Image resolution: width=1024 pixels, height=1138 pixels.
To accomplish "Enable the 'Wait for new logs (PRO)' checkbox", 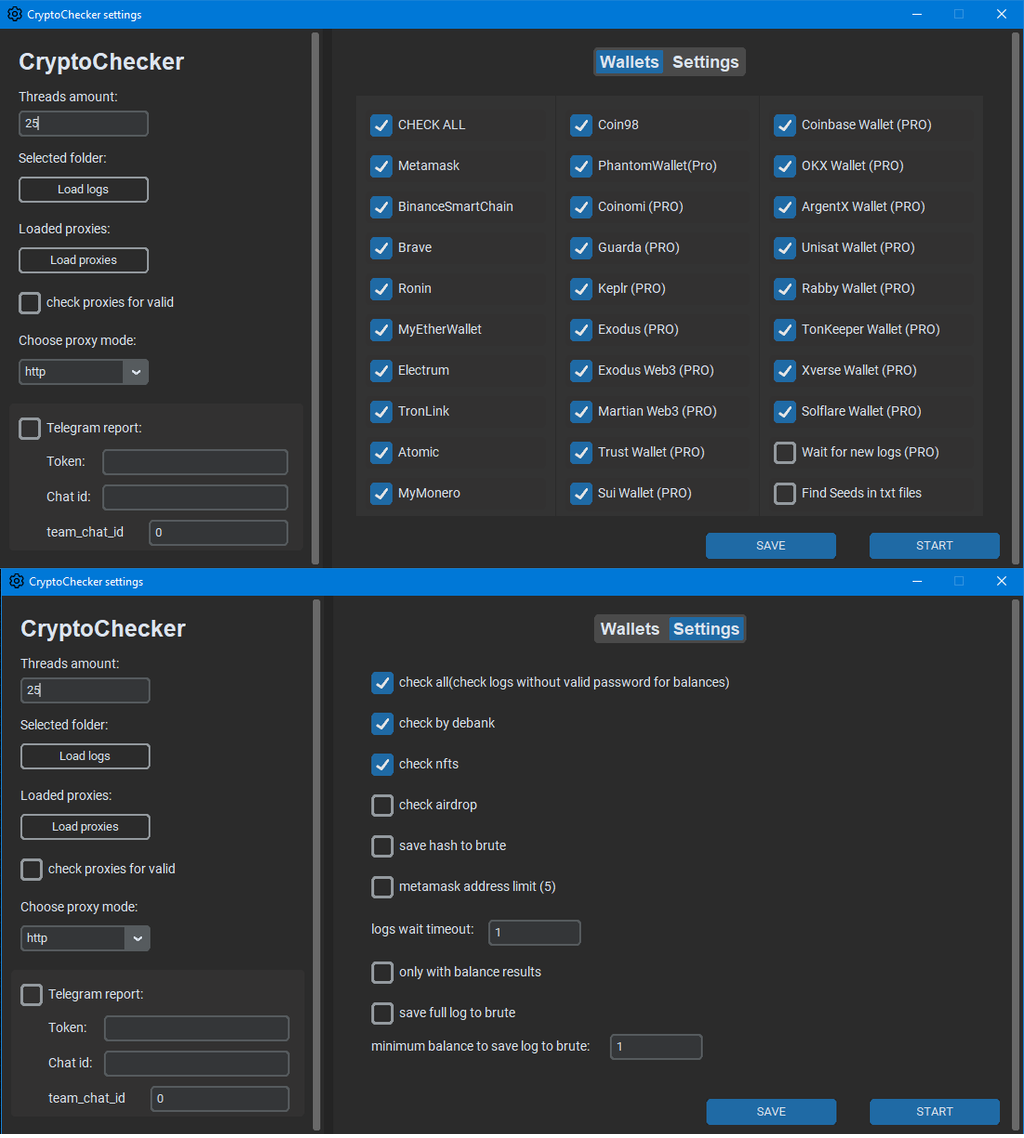I will 785,452.
